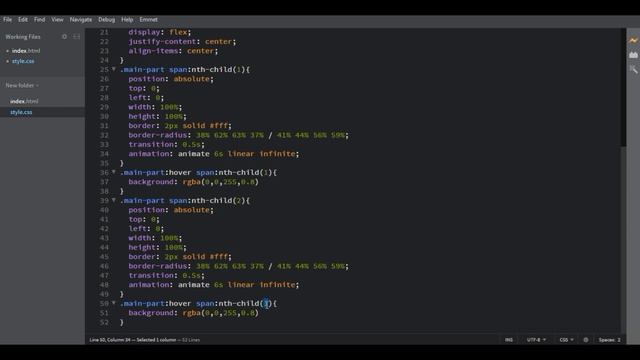This screenshot has height=360, width=640.
Task: Click 'height' property on line 44
Action: [142, 247]
